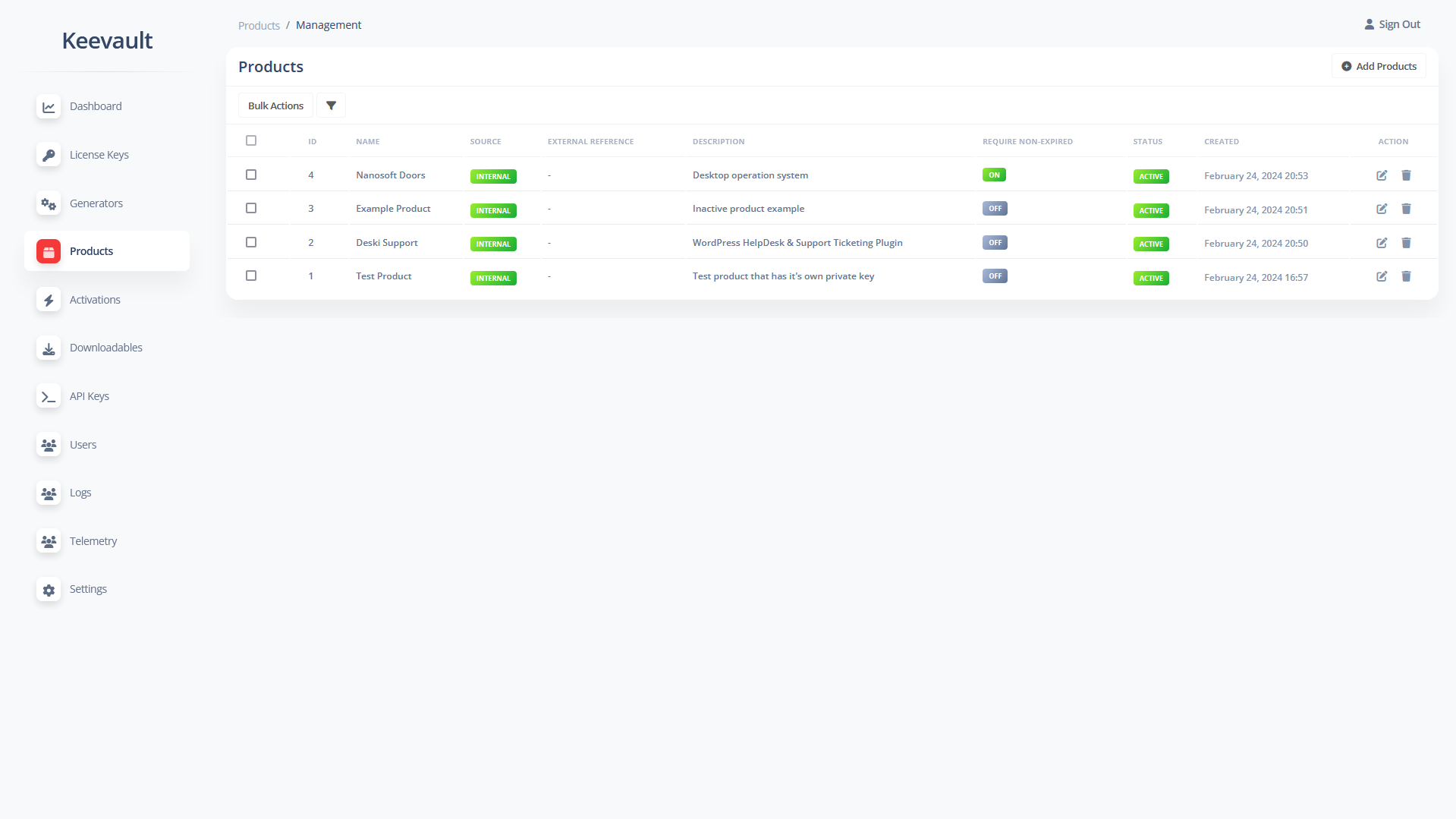Click the Test Product name cell
The image size is (1456, 819).
point(384,276)
